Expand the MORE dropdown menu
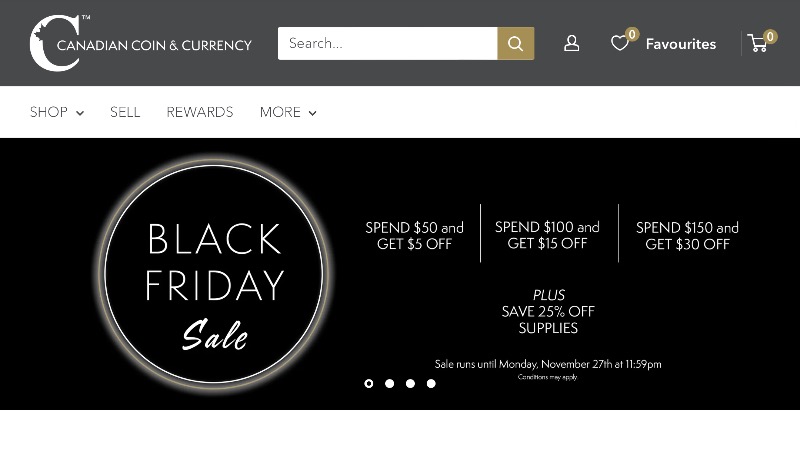The height and width of the screenshot is (451, 800). pyautogui.click(x=288, y=112)
